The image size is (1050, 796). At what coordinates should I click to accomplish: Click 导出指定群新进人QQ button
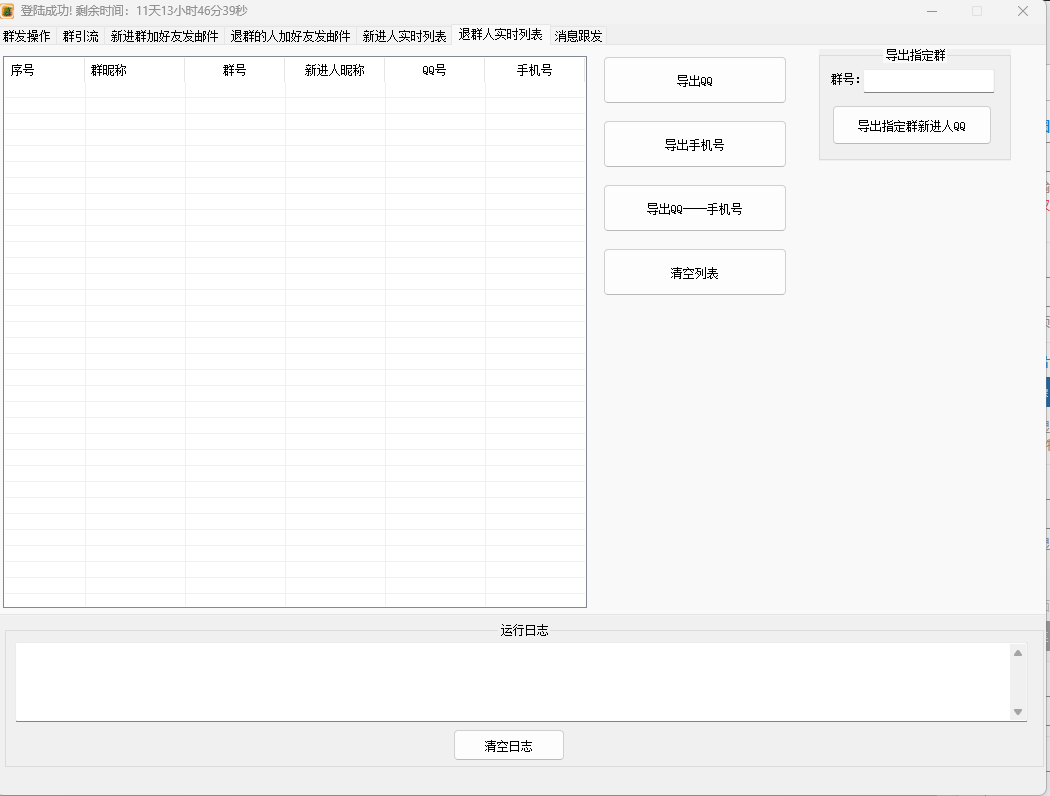911,124
